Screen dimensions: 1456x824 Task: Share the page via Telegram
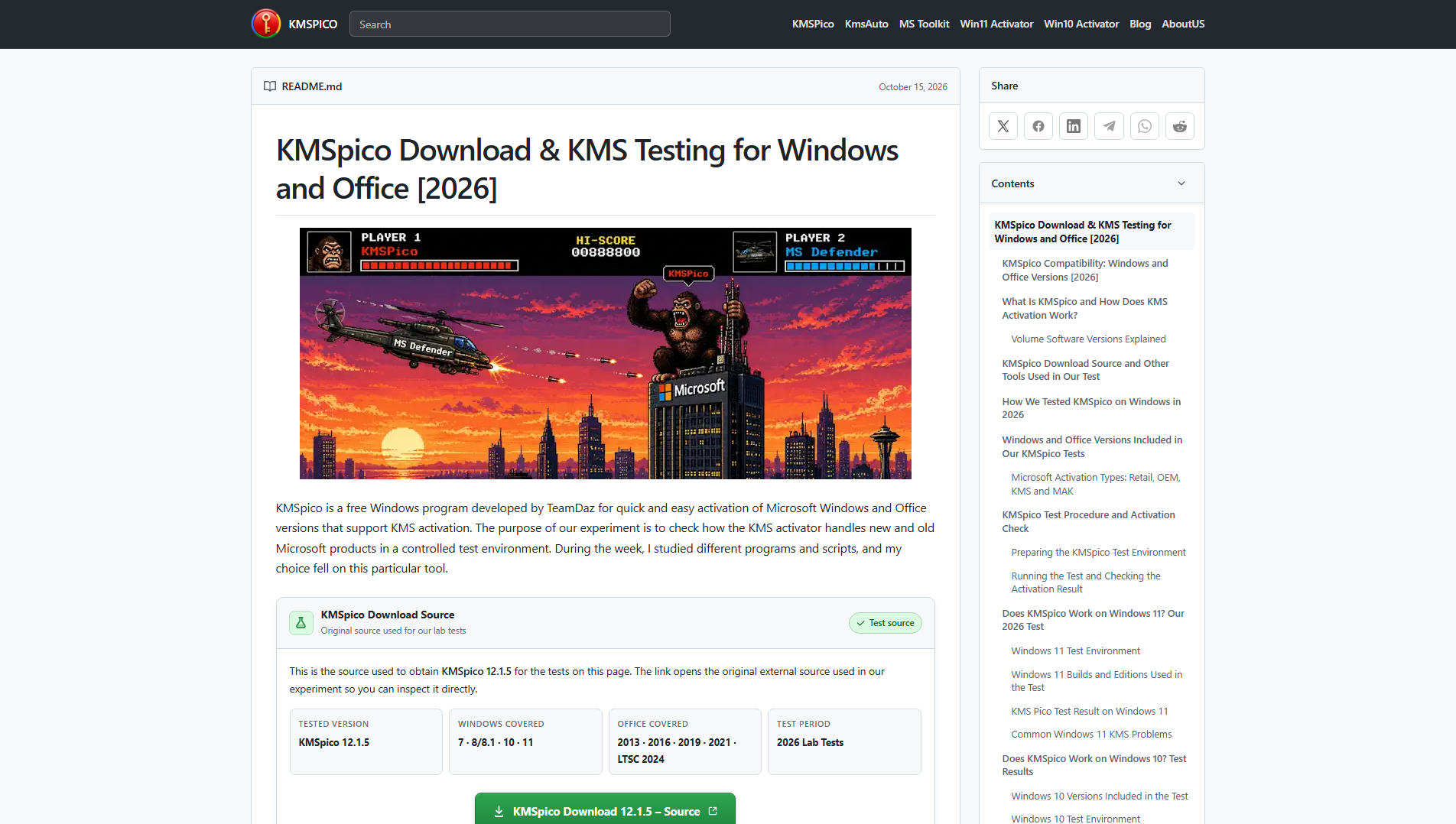pyautogui.click(x=1109, y=126)
